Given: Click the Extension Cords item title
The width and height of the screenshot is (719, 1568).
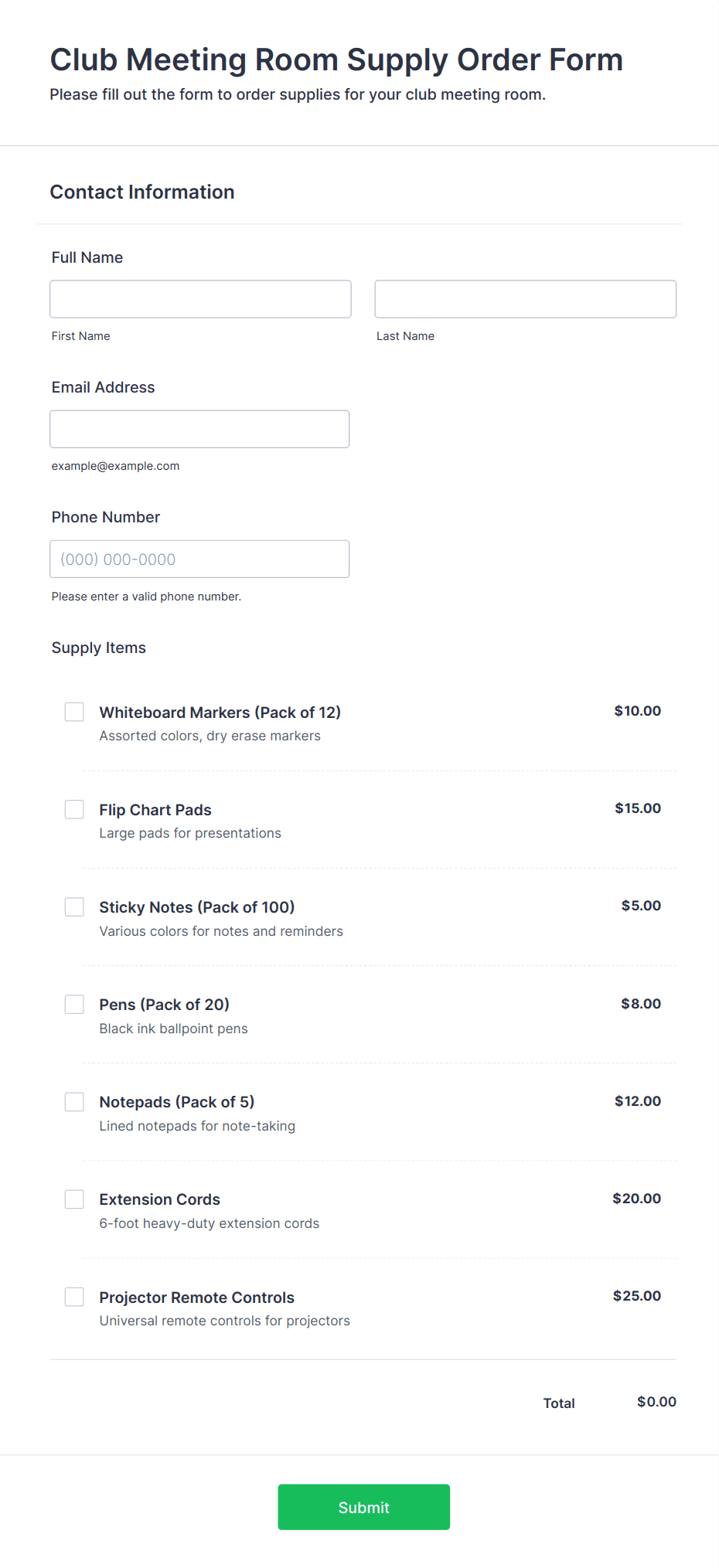Looking at the screenshot, I should [160, 1199].
